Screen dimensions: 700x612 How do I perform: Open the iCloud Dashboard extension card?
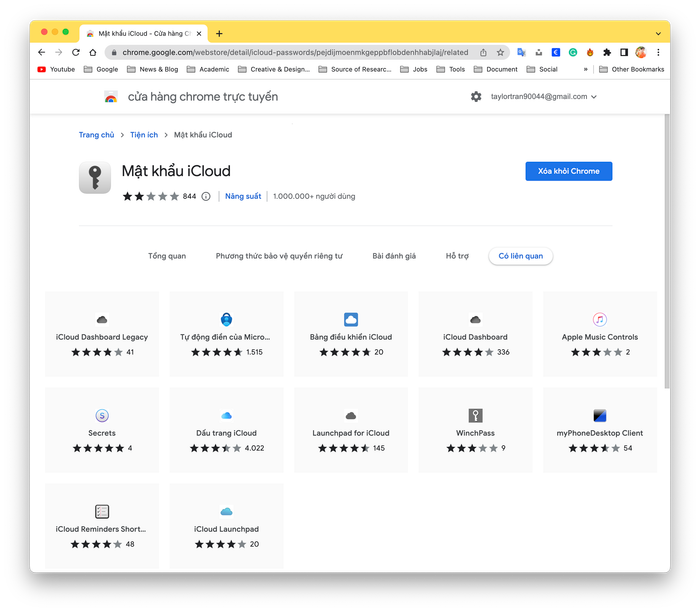point(475,334)
